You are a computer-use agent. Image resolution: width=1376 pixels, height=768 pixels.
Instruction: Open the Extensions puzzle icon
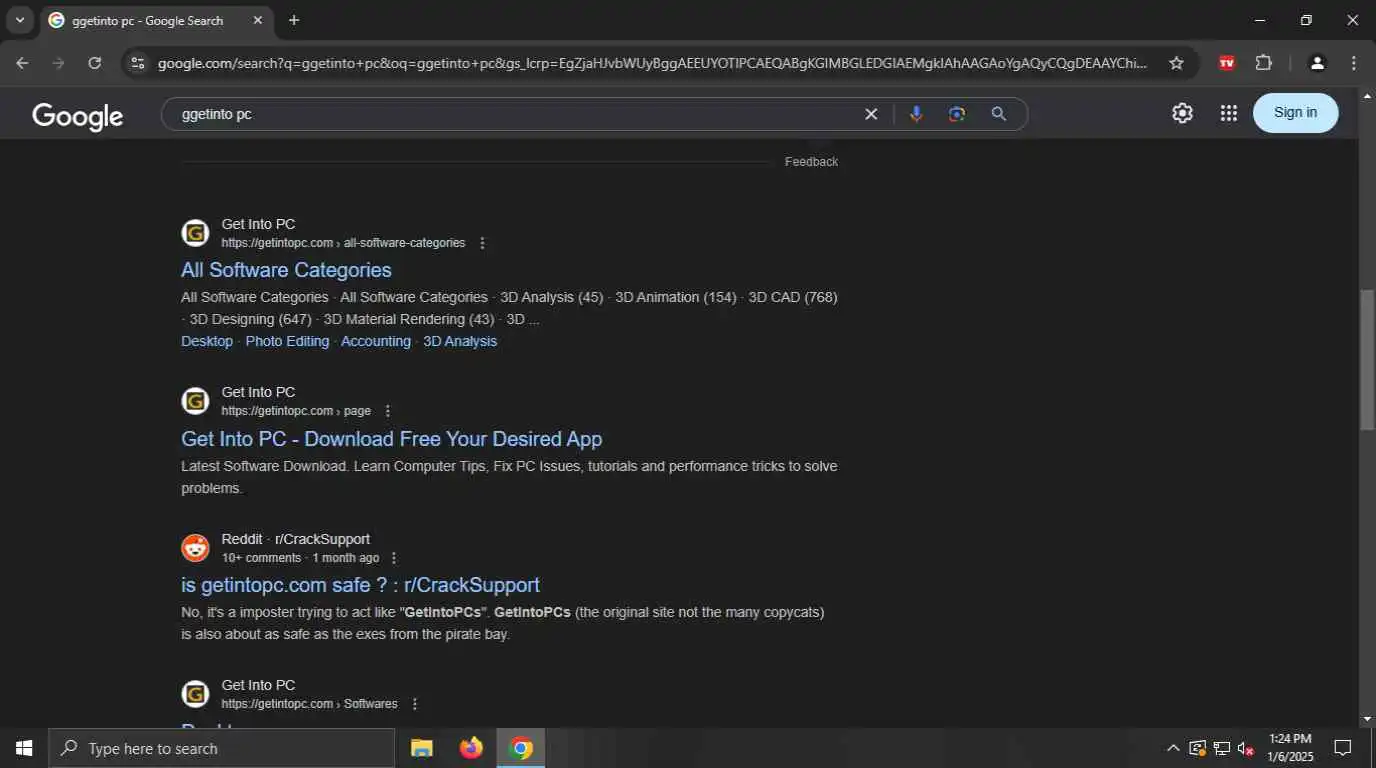pyautogui.click(x=1264, y=63)
